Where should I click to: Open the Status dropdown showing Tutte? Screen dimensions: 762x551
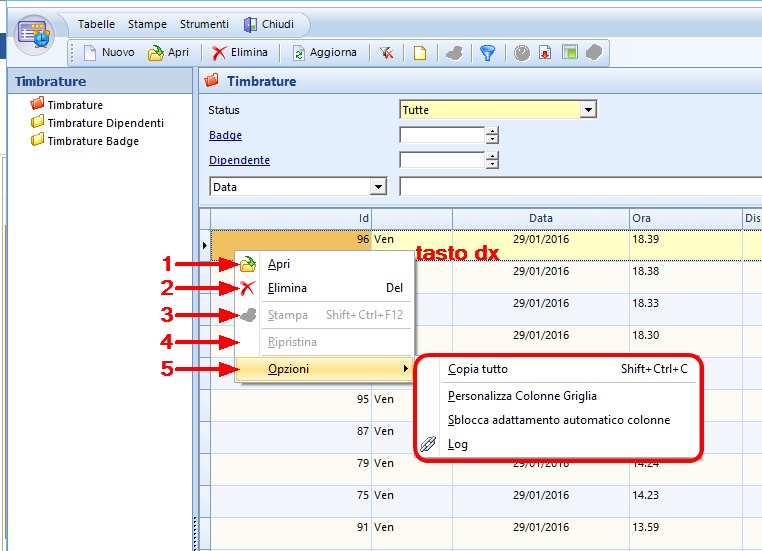click(x=588, y=110)
